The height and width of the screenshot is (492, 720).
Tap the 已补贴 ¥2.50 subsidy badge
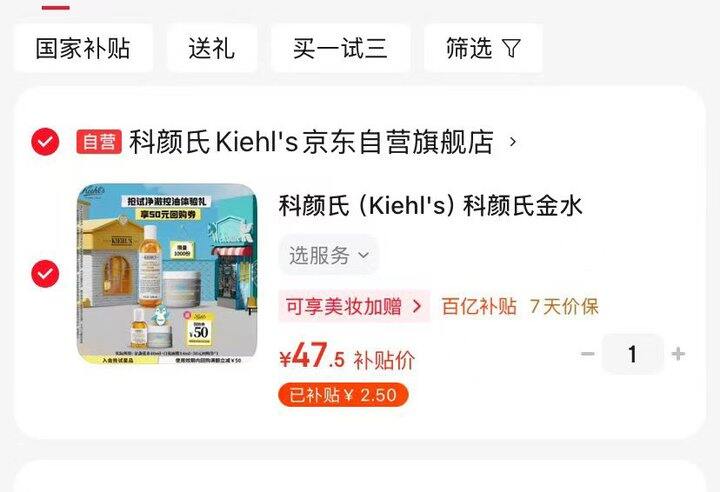point(343,395)
